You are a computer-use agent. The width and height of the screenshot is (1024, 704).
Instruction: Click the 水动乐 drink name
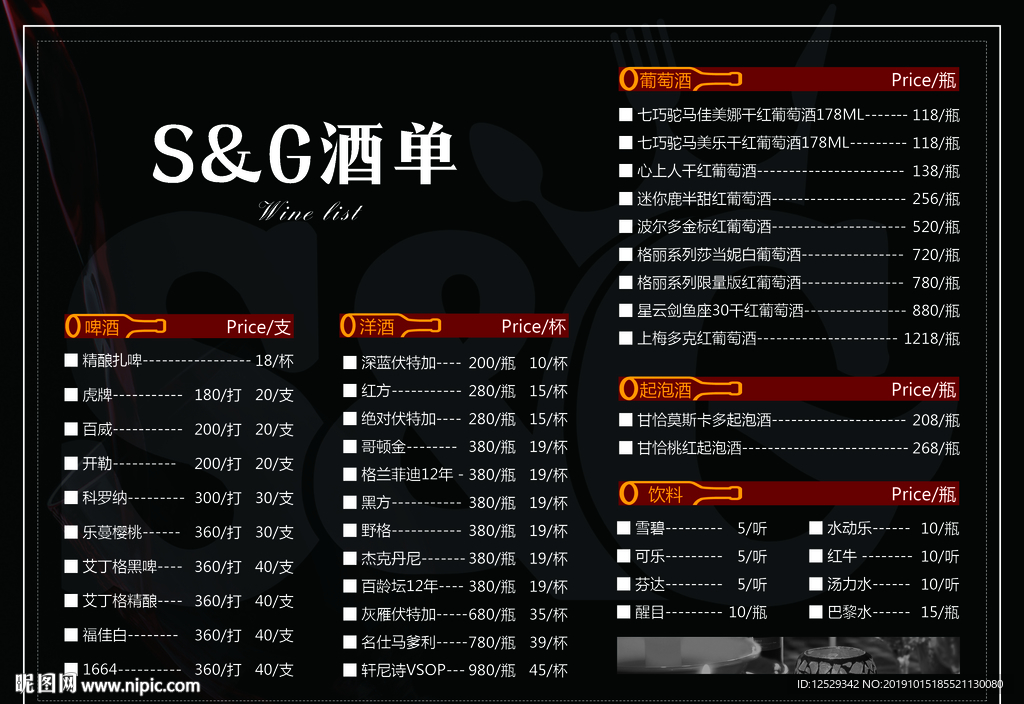point(850,528)
